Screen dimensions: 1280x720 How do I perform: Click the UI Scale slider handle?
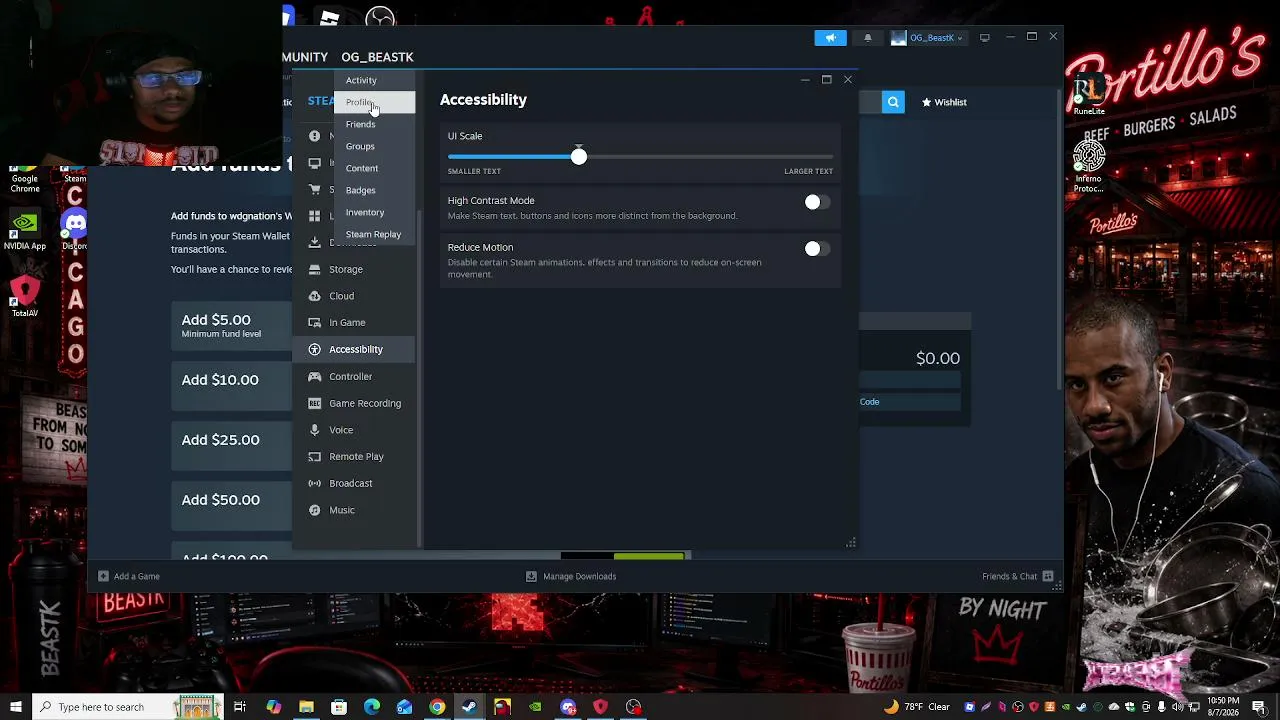pyautogui.click(x=579, y=157)
